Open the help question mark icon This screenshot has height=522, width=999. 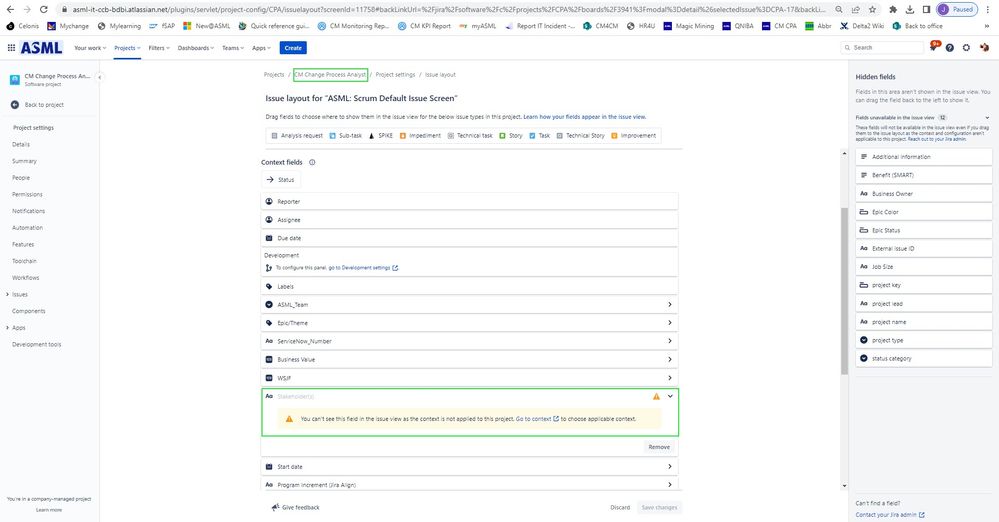click(x=950, y=48)
